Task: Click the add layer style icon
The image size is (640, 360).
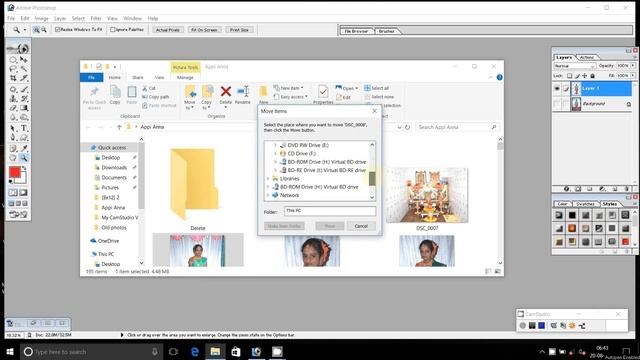Action: click(x=566, y=189)
